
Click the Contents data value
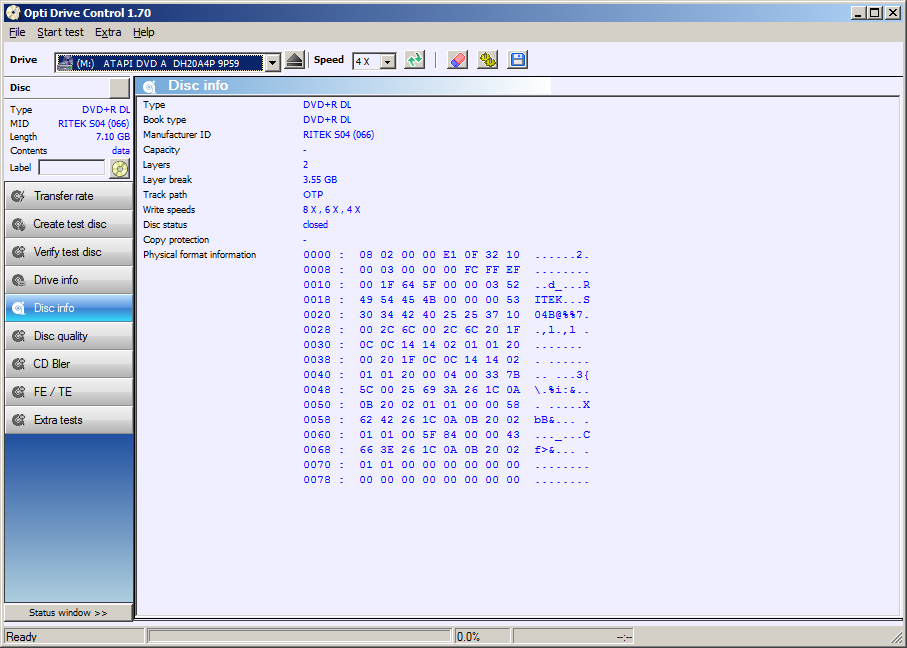point(120,151)
